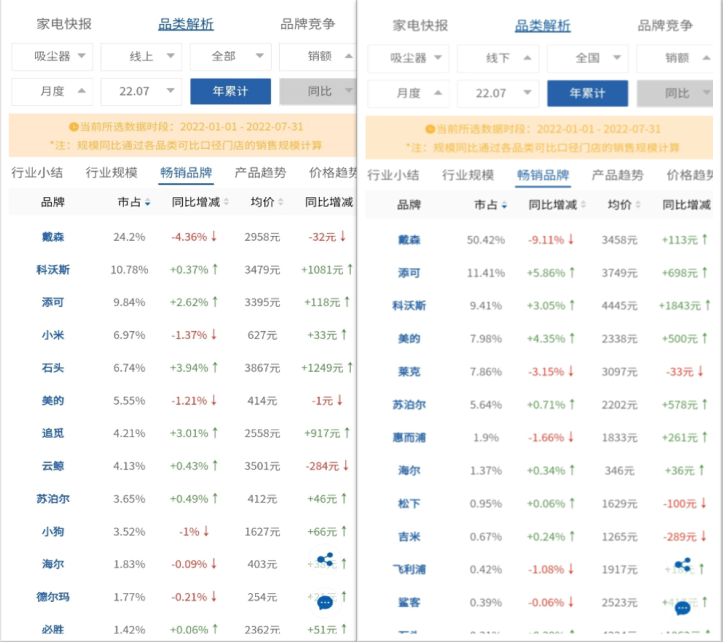Click 年累计 button in left panel

(x=231, y=91)
